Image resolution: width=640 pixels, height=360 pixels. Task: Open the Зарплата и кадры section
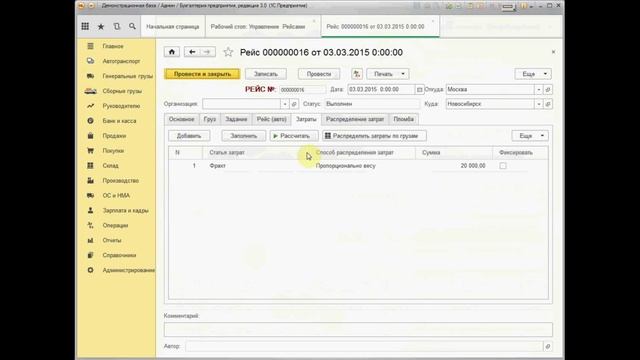pyautogui.click(x=125, y=210)
